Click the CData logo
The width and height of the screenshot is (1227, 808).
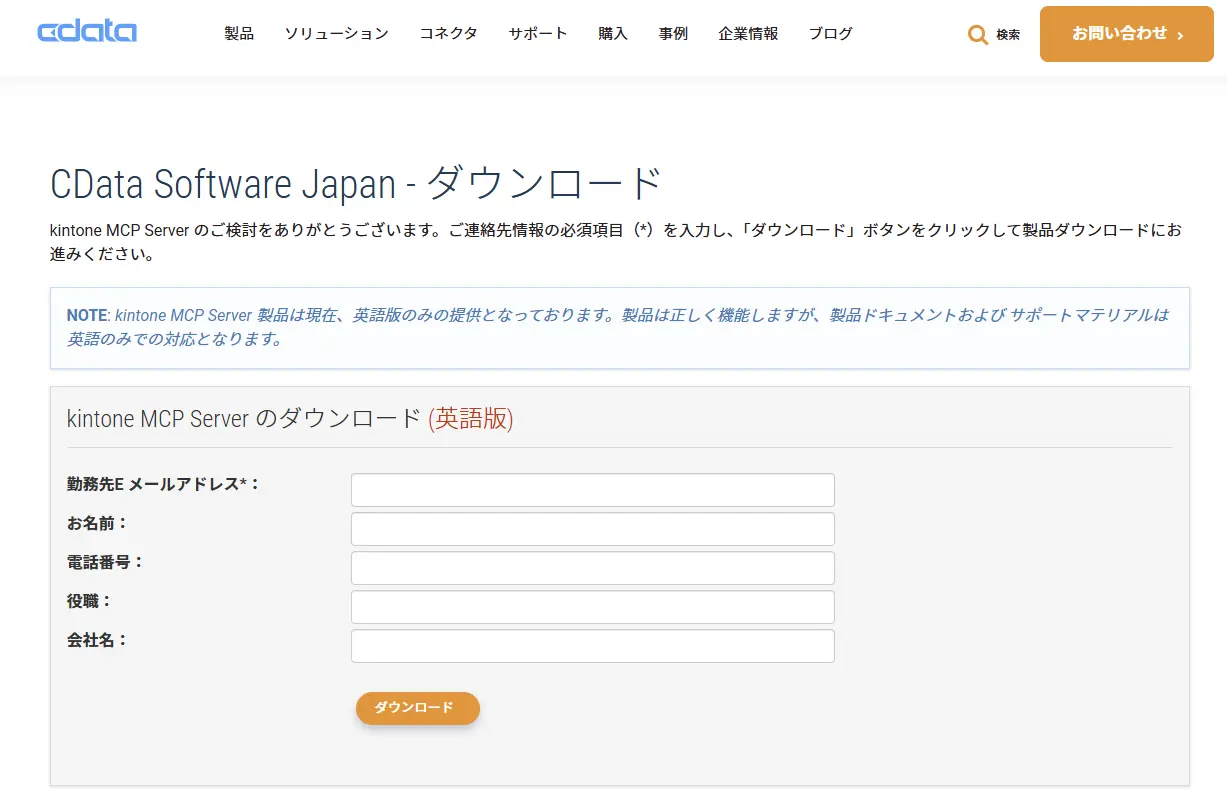pyautogui.click(x=87, y=32)
